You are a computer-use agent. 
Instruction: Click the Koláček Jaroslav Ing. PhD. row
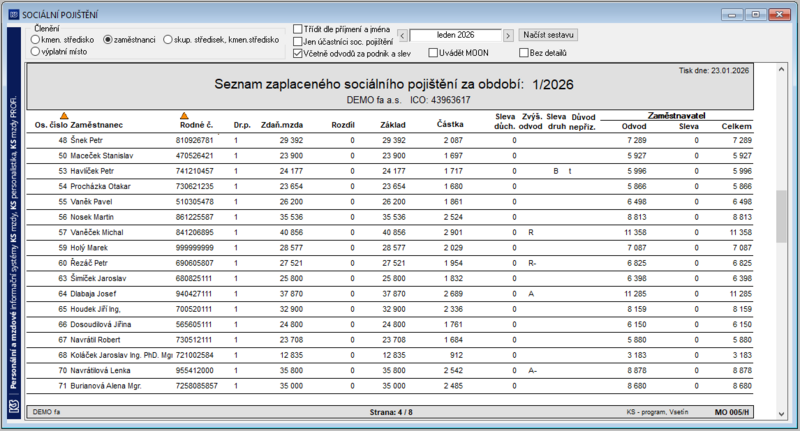390,354
